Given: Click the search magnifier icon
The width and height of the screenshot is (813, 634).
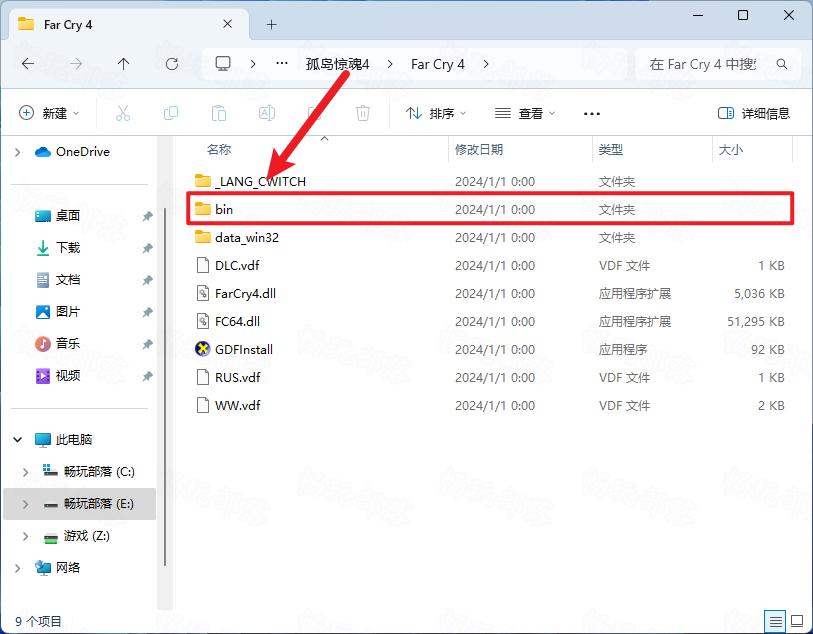Looking at the screenshot, I should (782, 64).
